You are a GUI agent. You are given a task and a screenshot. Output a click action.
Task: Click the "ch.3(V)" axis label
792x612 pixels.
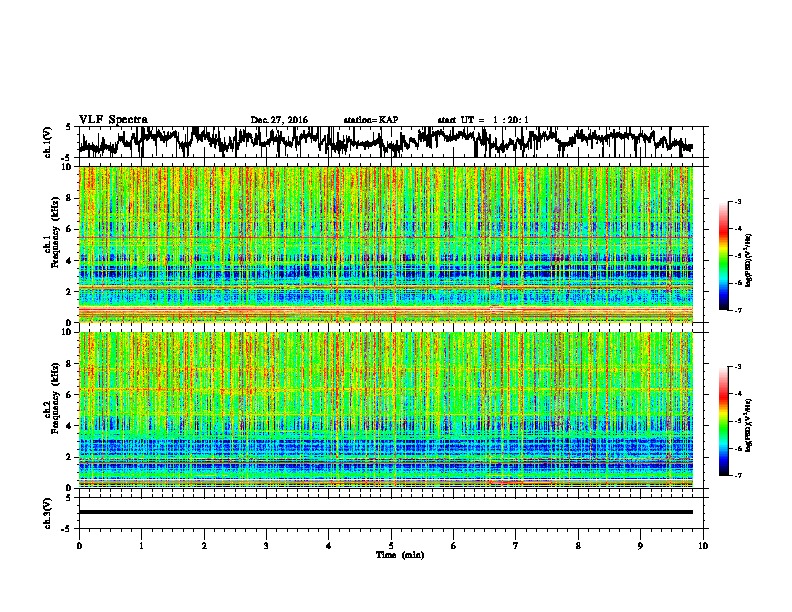pos(48,513)
